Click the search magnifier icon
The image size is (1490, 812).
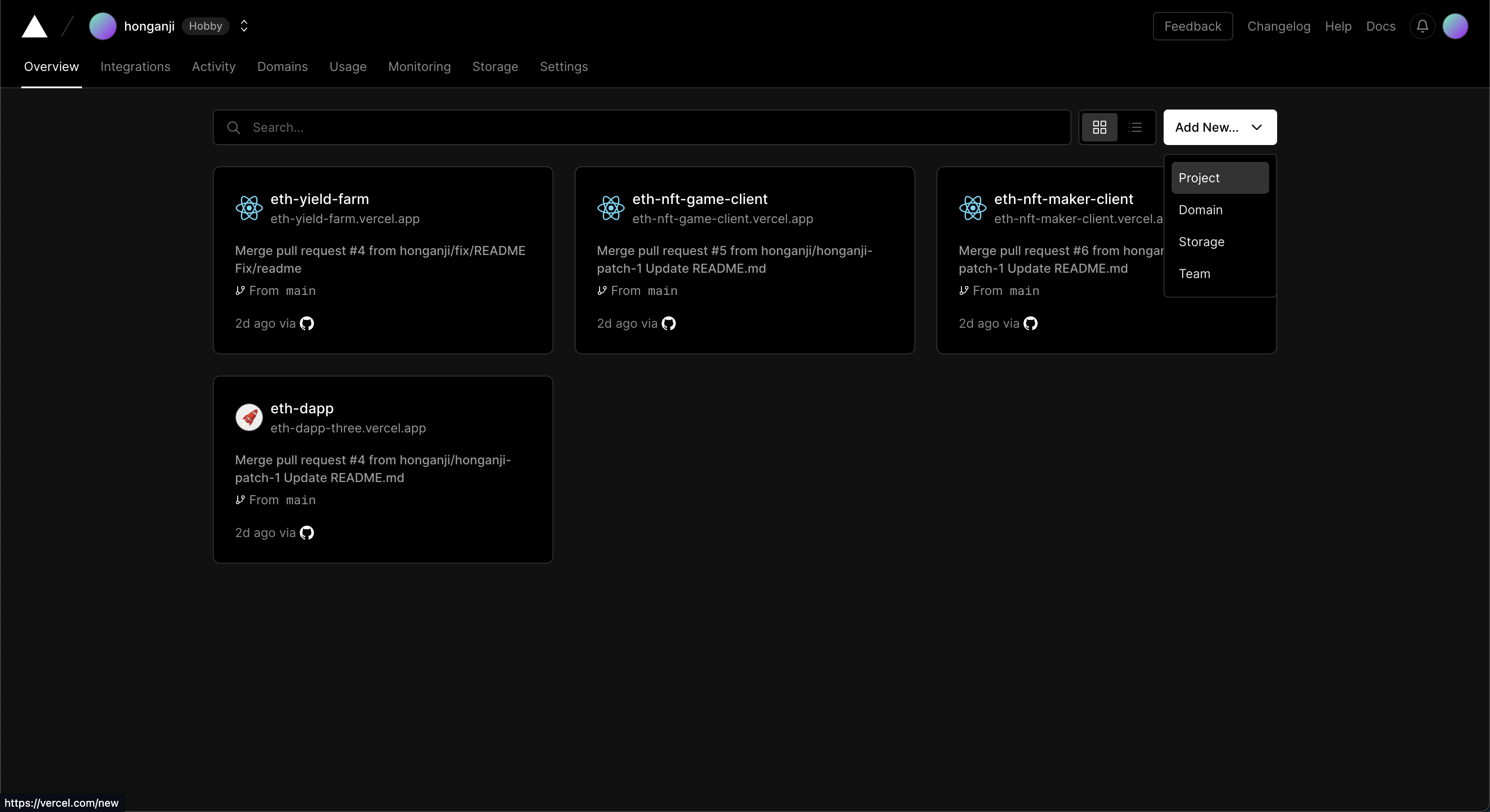point(234,127)
